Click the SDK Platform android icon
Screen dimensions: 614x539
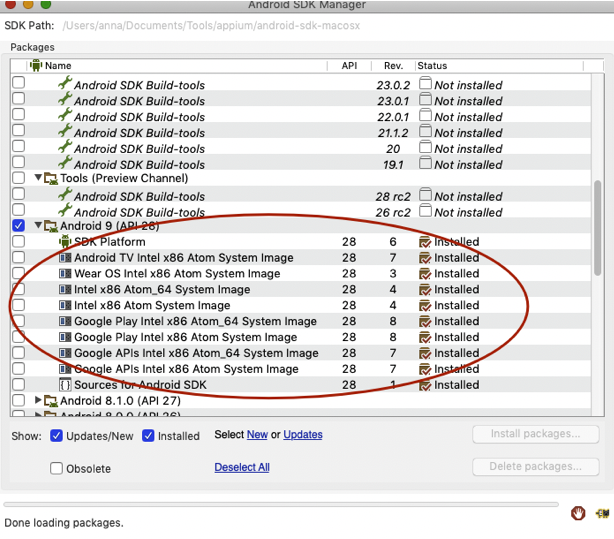65,242
